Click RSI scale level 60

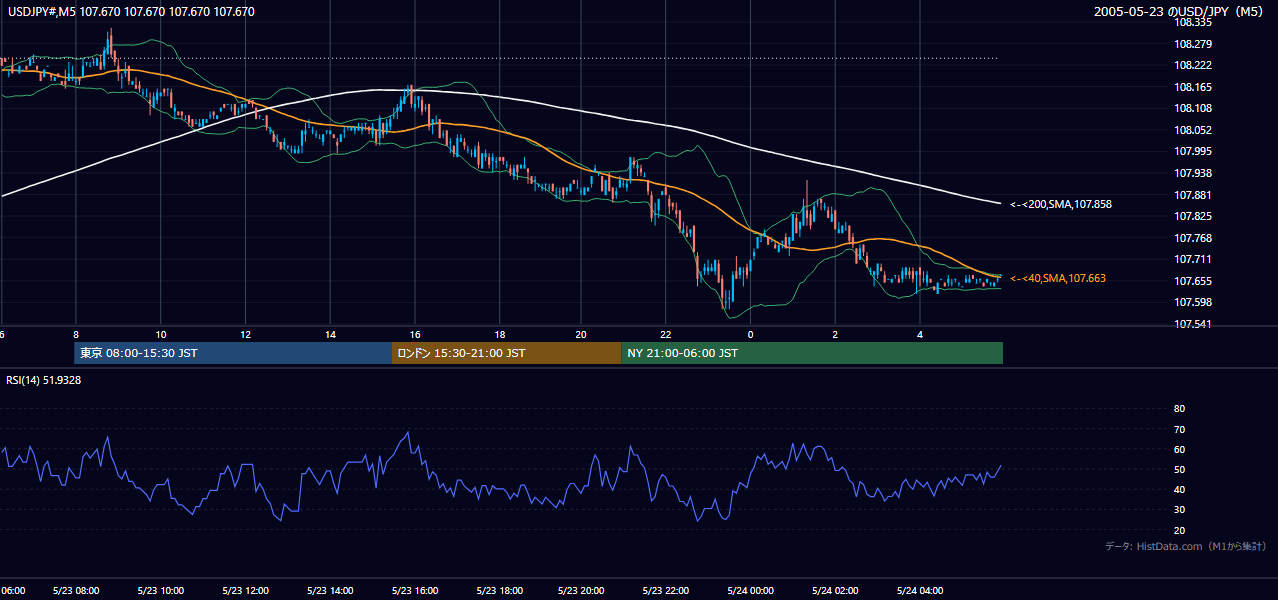(1179, 449)
